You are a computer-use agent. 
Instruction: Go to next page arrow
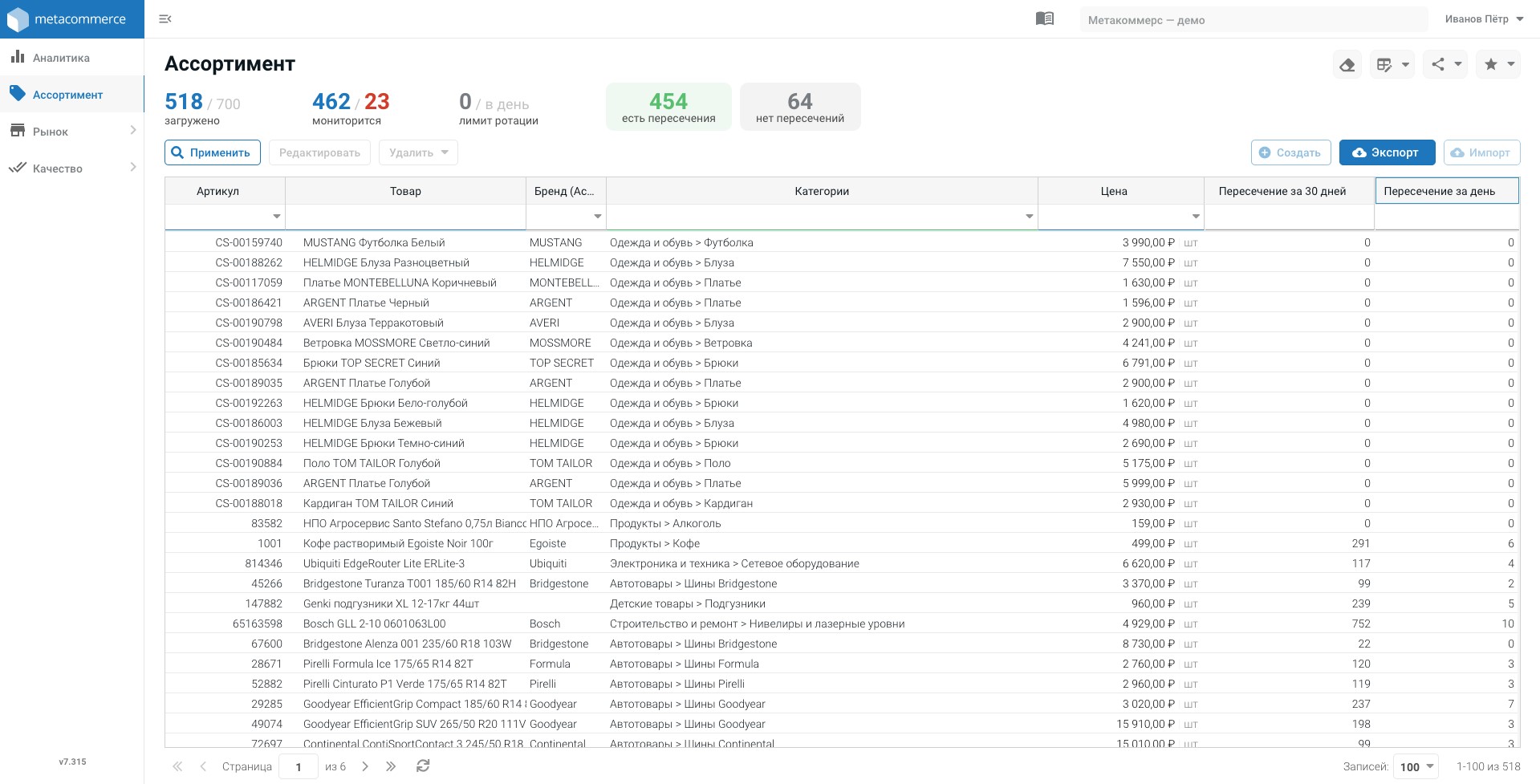tap(365, 766)
